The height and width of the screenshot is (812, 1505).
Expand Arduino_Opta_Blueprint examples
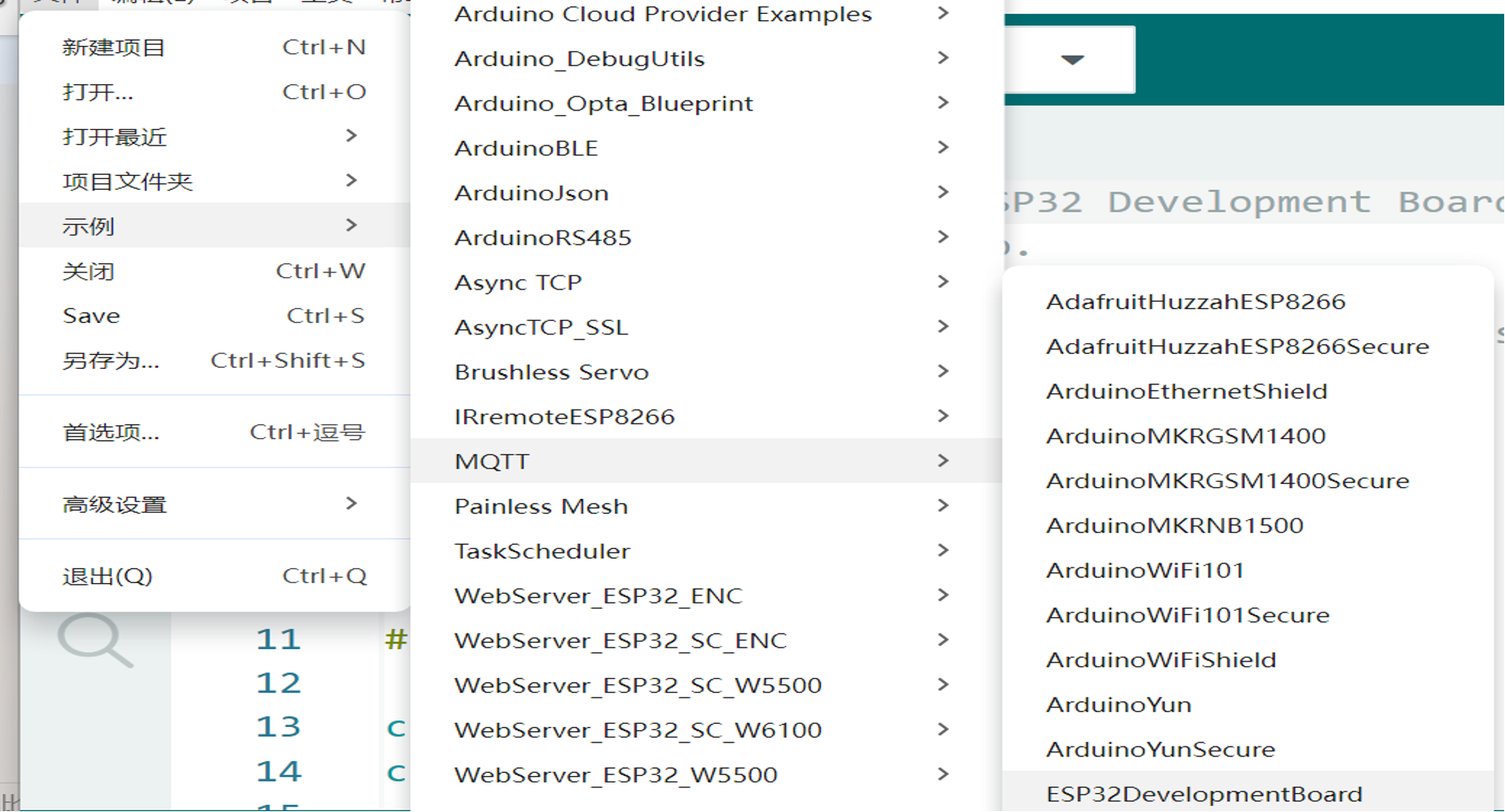707,103
